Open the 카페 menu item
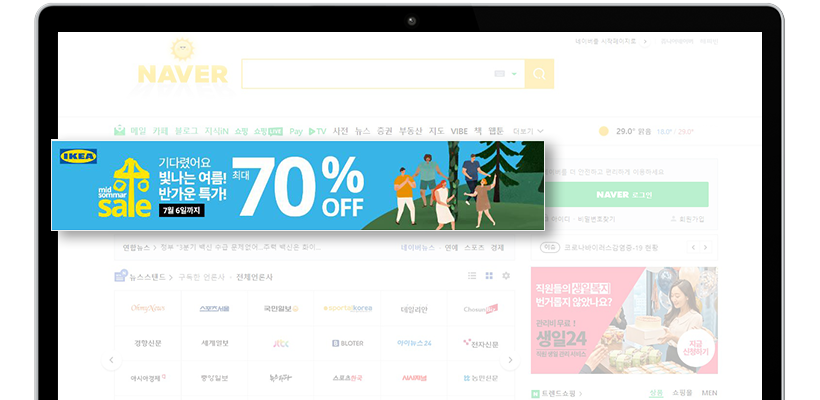 [x=161, y=131]
